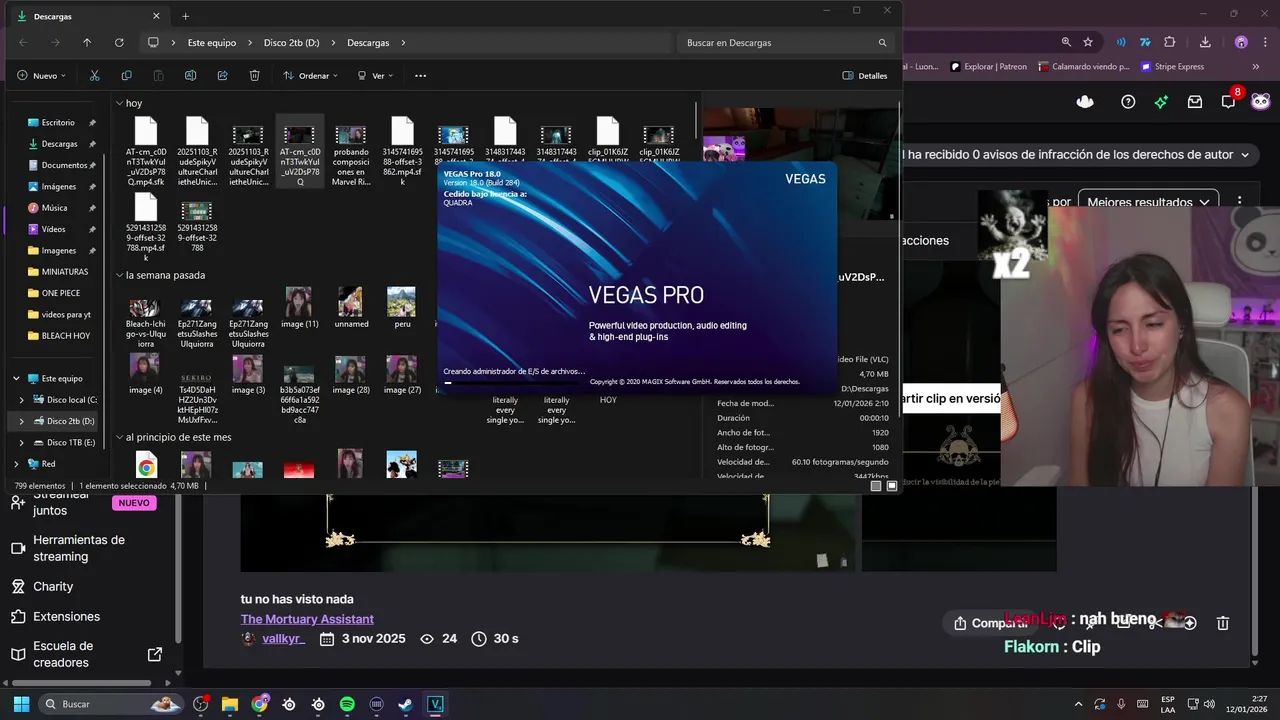Open the Ver view dropdown
The height and width of the screenshot is (720, 1280).
coord(375,75)
